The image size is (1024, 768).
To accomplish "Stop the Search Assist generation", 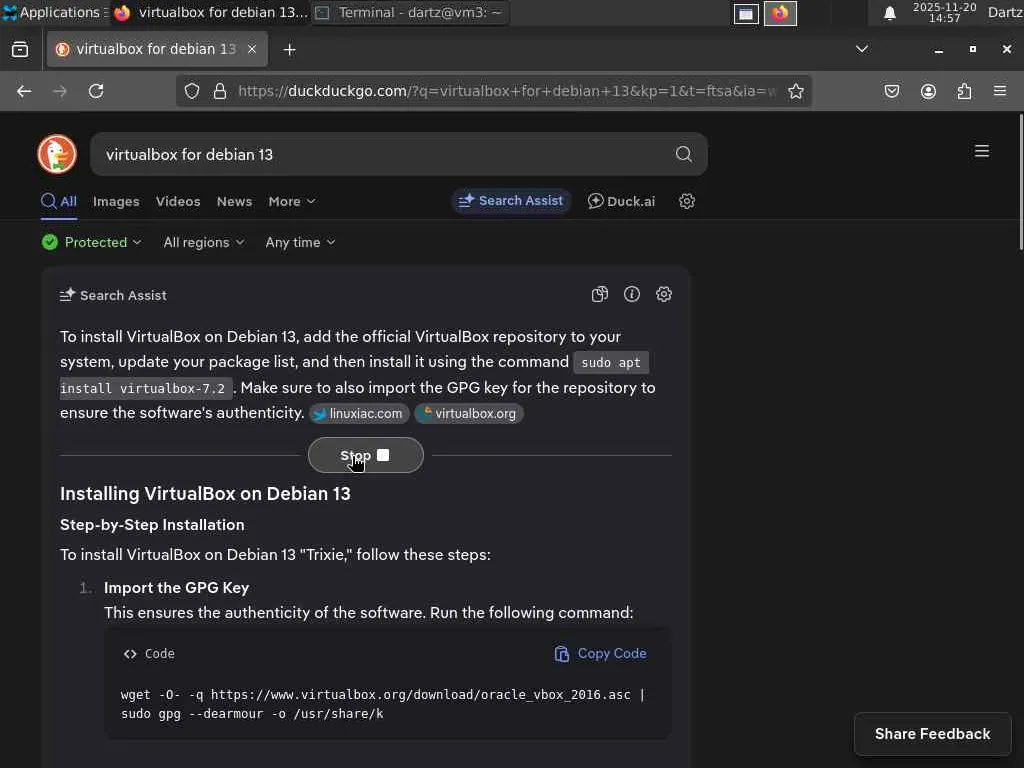I will coord(366,455).
